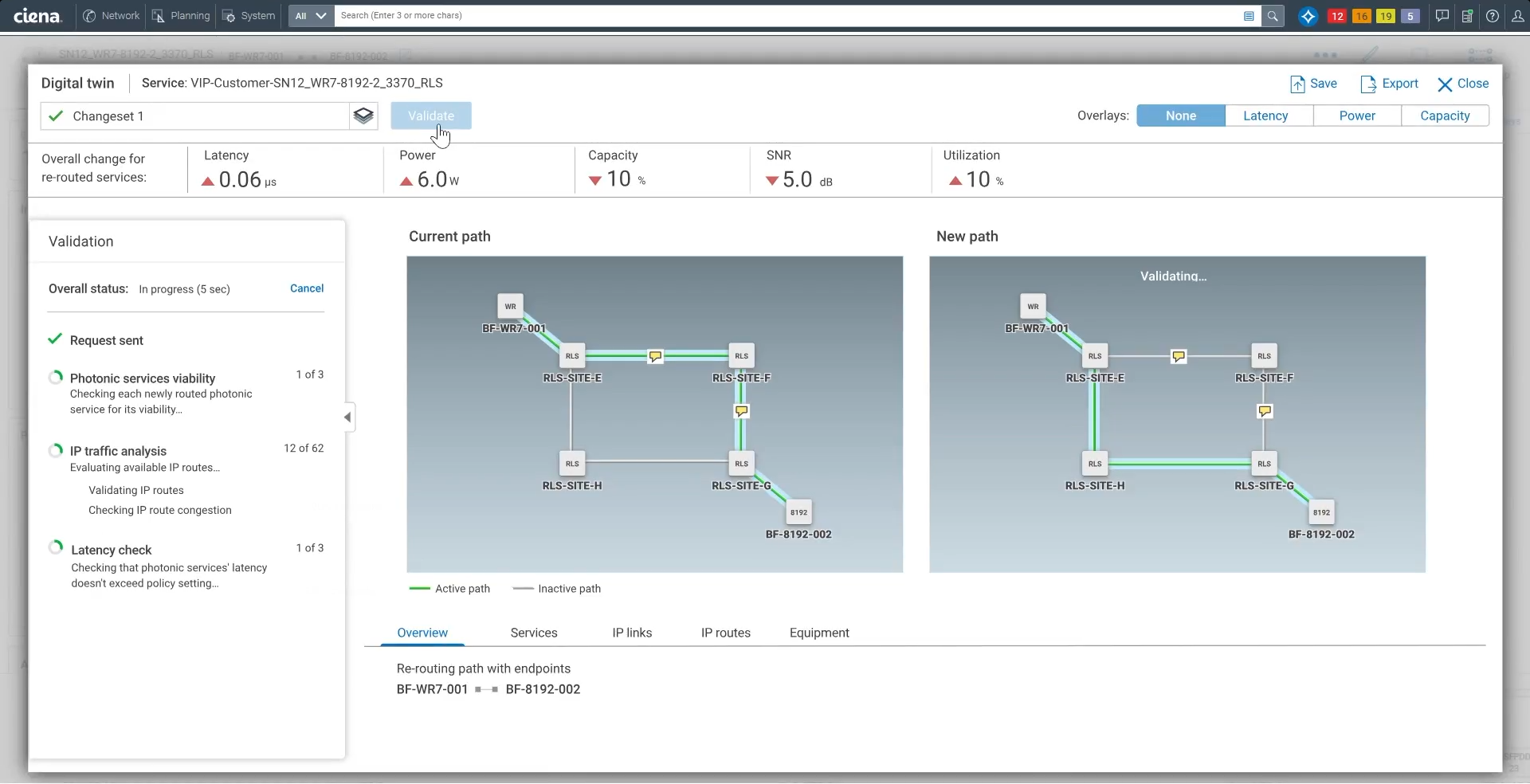The width and height of the screenshot is (1530, 784).
Task: Click RLS-SITE-F node in New path
Action: pyautogui.click(x=1265, y=356)
